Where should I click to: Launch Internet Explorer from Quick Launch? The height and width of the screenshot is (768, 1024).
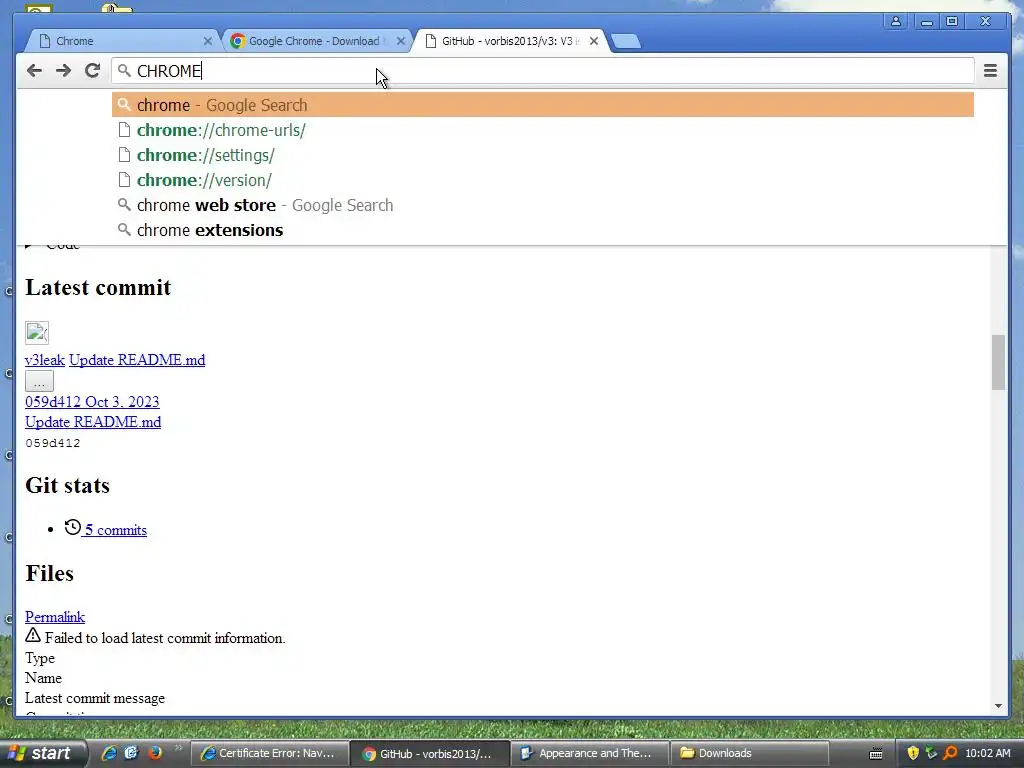pyautogui.click(x=109, y=753)
